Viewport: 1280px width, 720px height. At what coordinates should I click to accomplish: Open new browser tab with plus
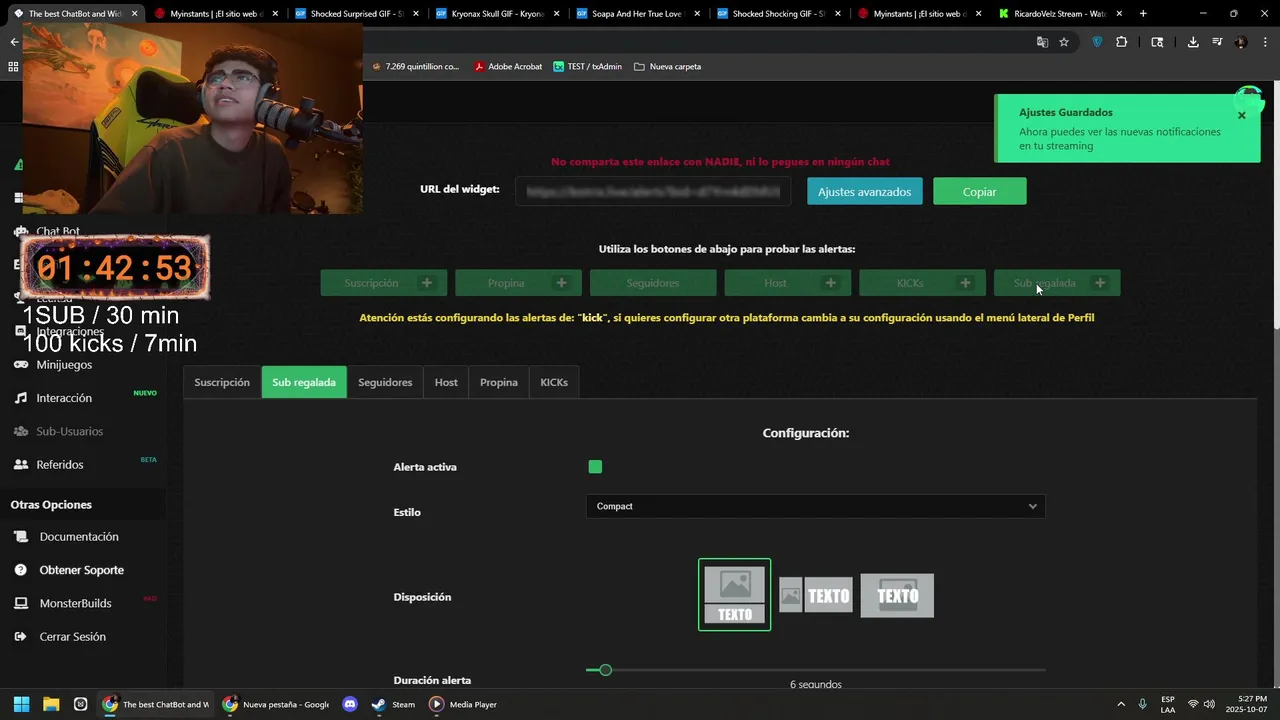coord(1143,14)
